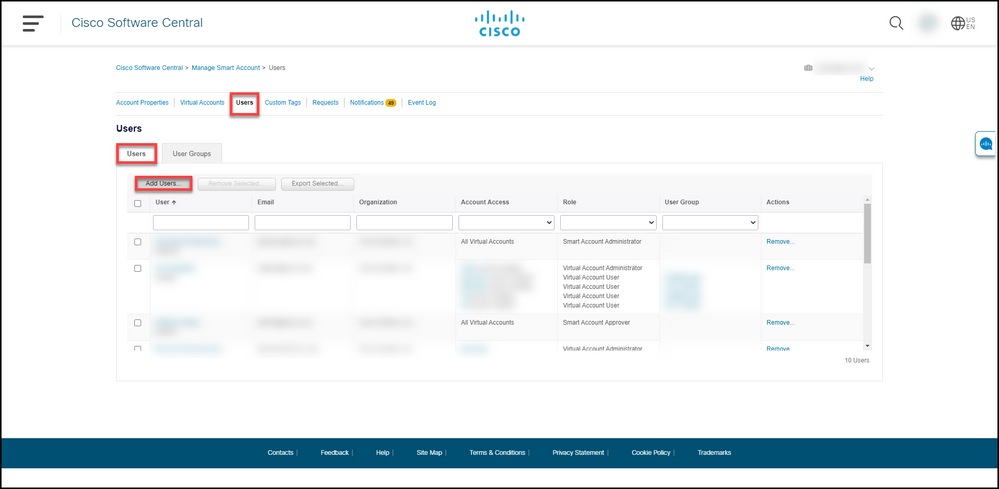
Task: Remove the Smart Account Administrator user
Action: pyautogui.click(x=780, y=242)
